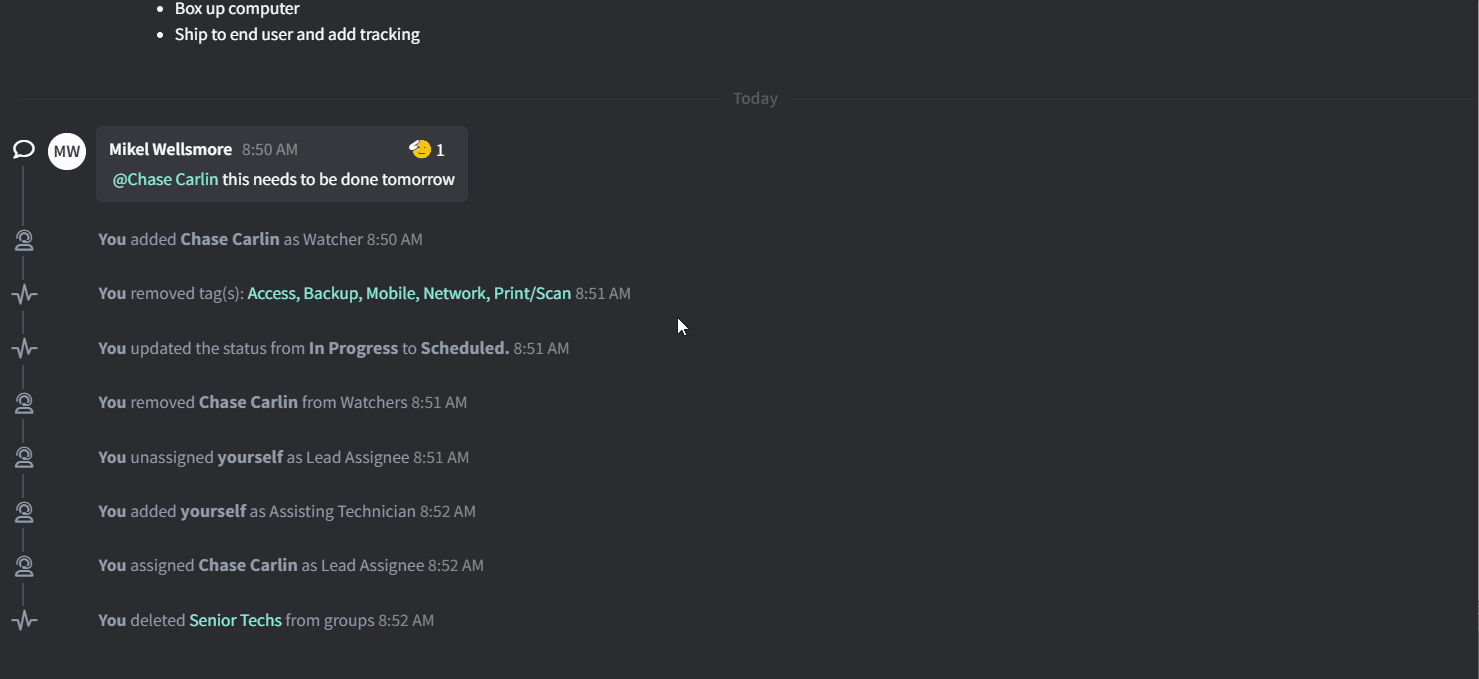The height and width of the screenshot is (679, 1479).
Task: Open the @Chase Carlin mention in the comment
Action: click(x=165, y=180)
